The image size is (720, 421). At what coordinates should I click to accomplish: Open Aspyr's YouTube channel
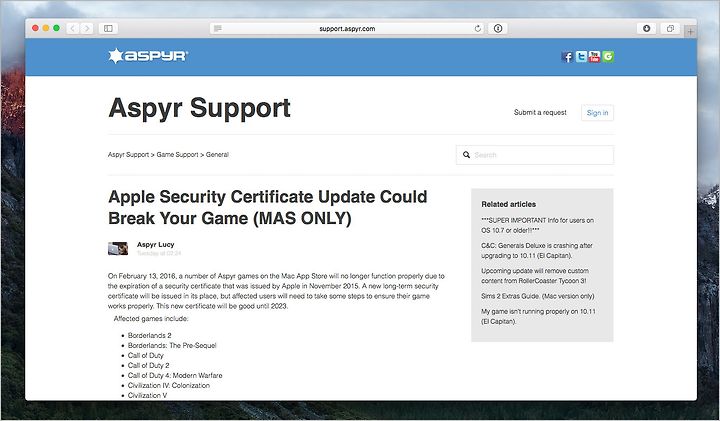click(594, 56)
